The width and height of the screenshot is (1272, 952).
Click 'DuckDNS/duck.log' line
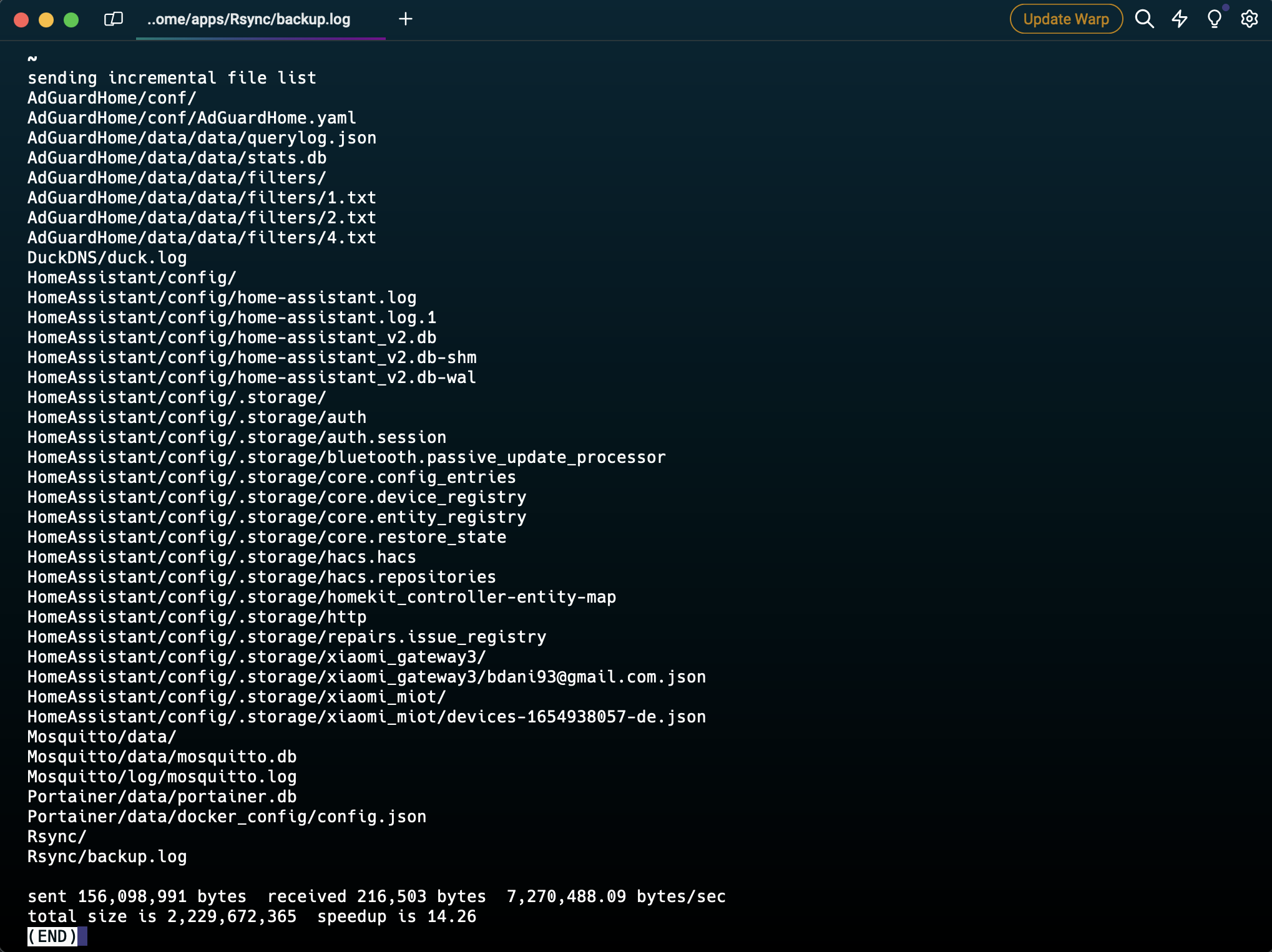[107, 258]
